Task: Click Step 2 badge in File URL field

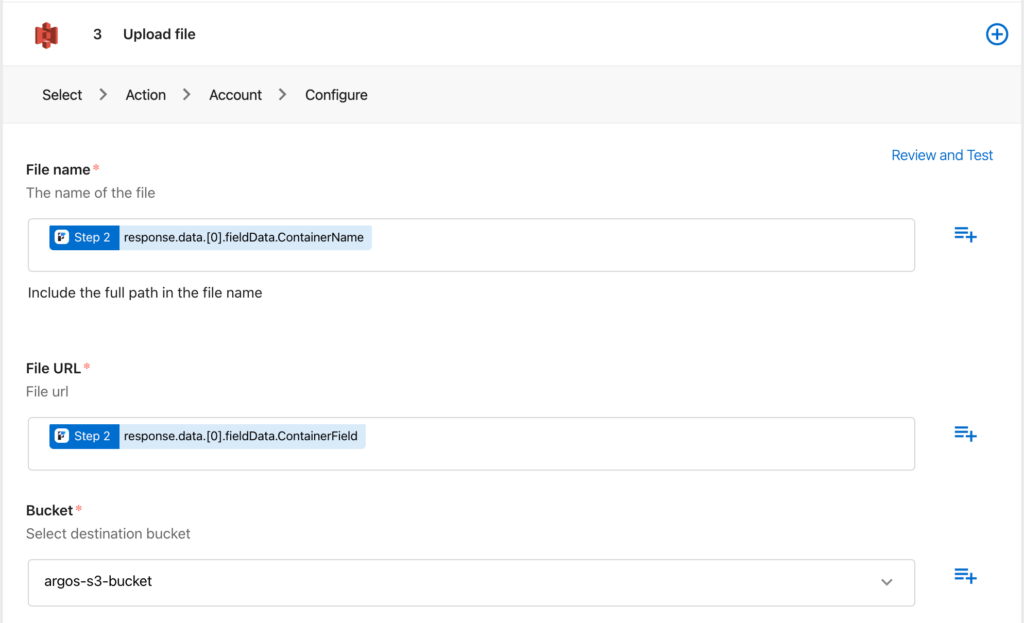Action: click(84, 436)
